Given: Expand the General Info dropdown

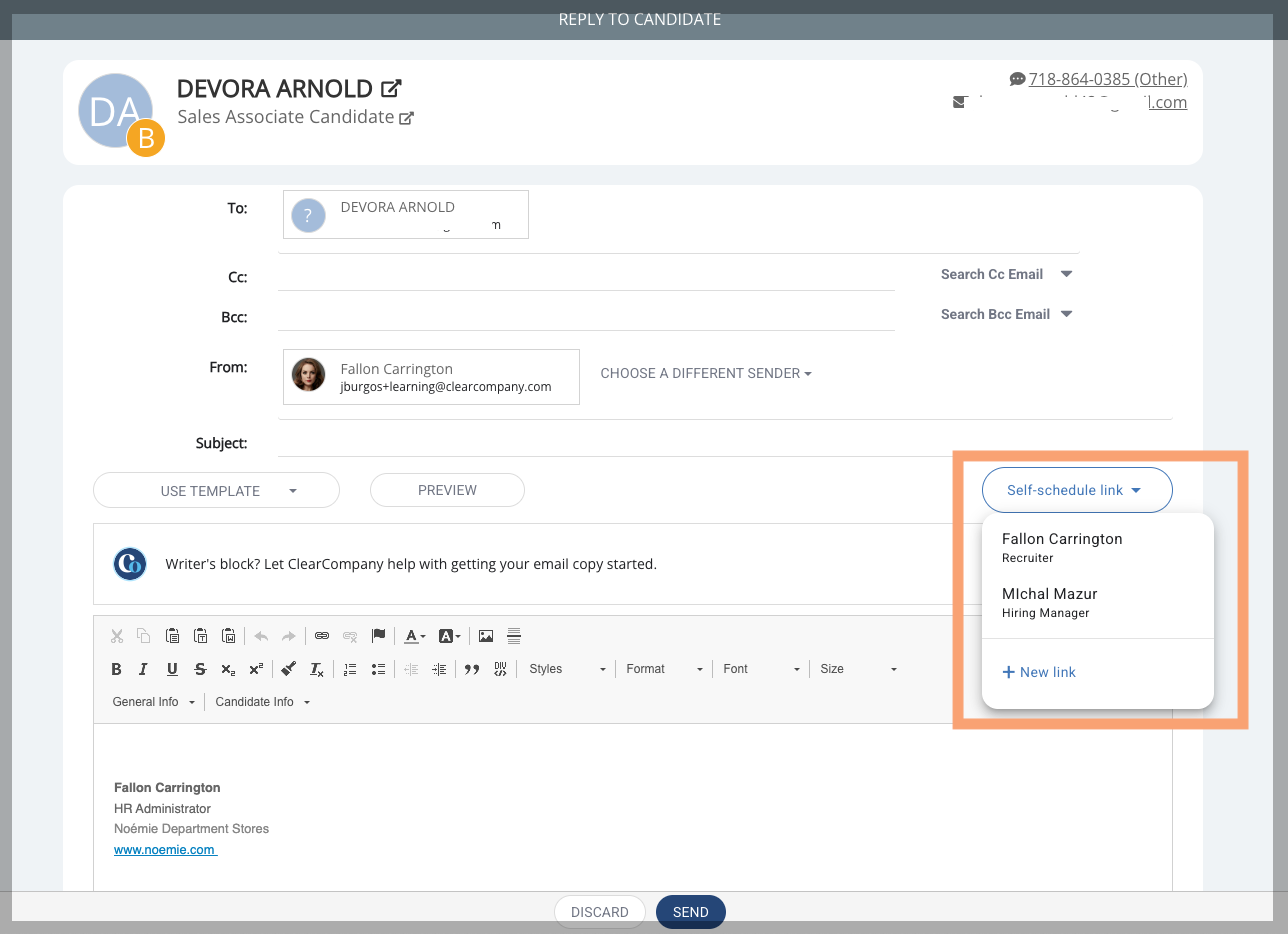Looking at the screenshot, I should [153, 702].
